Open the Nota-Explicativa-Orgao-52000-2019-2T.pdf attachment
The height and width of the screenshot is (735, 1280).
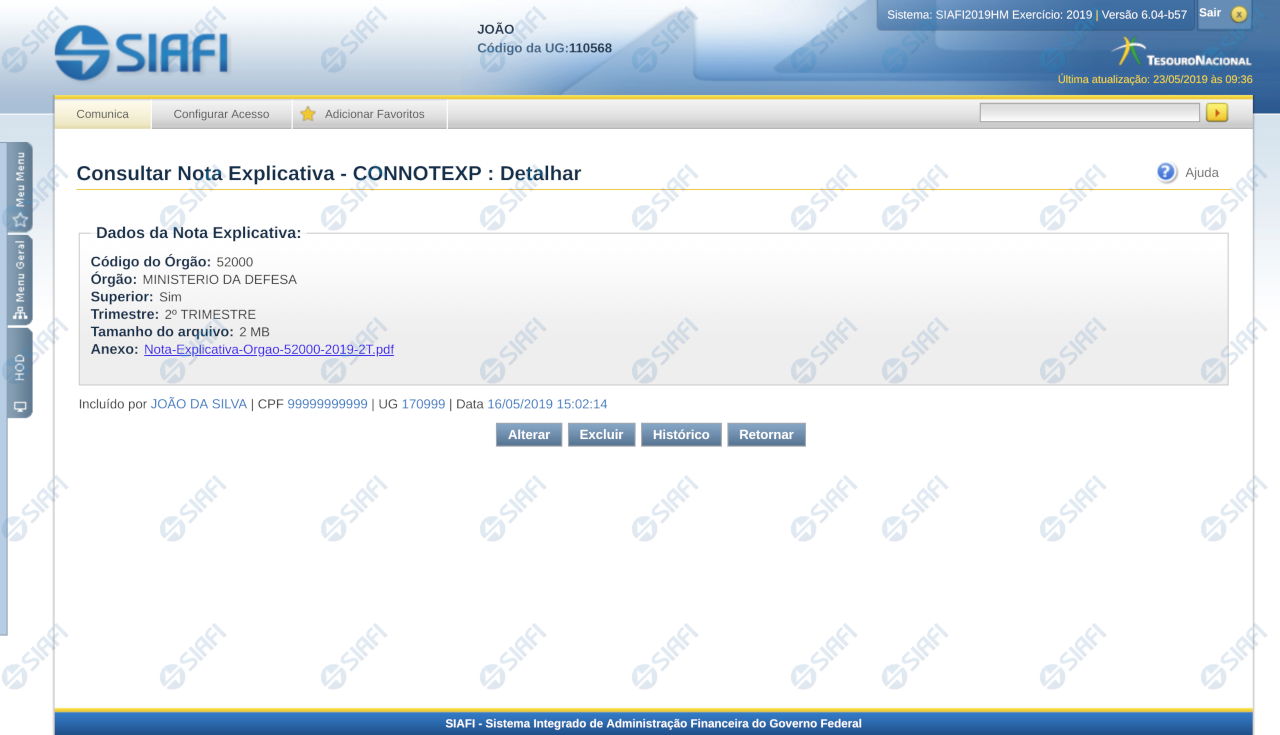(x=269, y=349)
